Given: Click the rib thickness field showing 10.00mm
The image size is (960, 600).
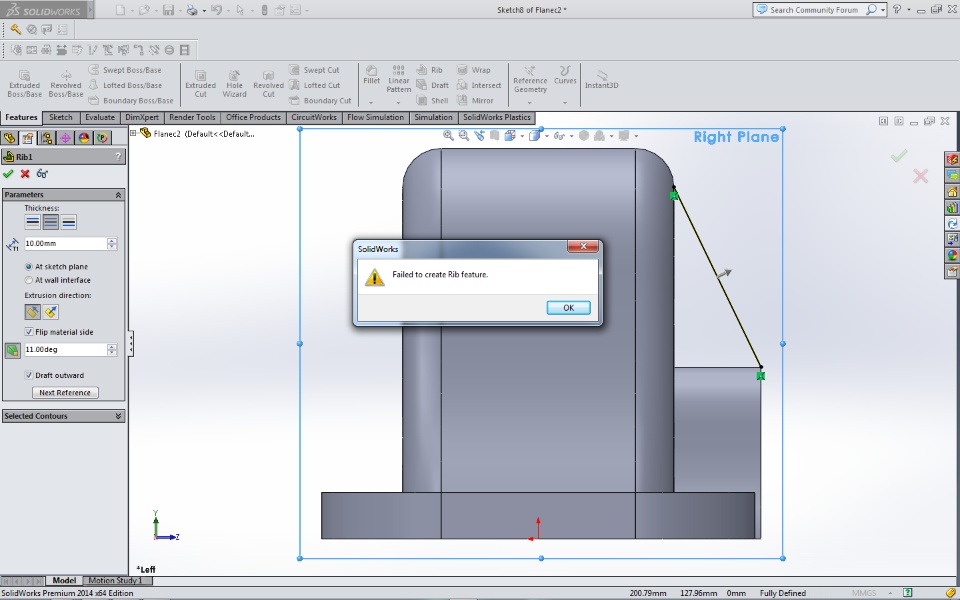Looking at the screenshot, I should [65, 244].
